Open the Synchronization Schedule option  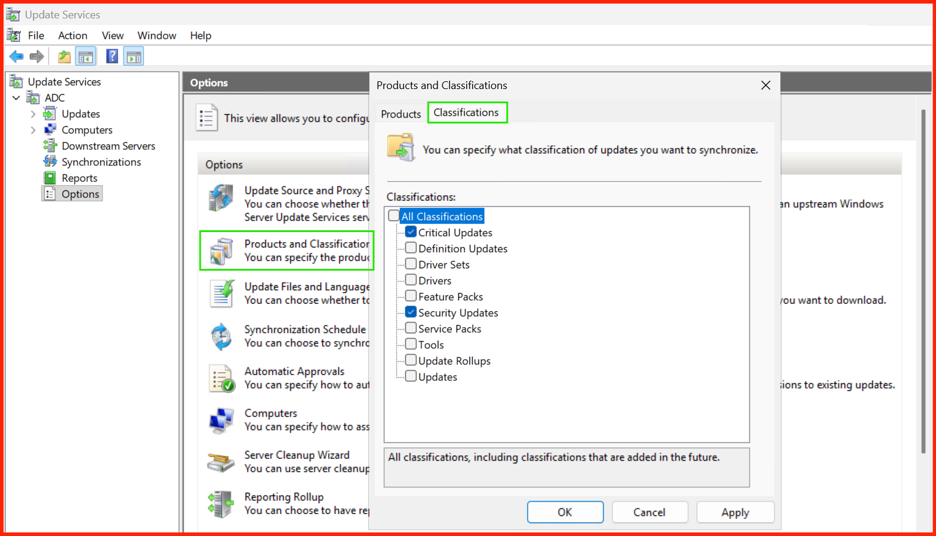click(x=305, y=329)
